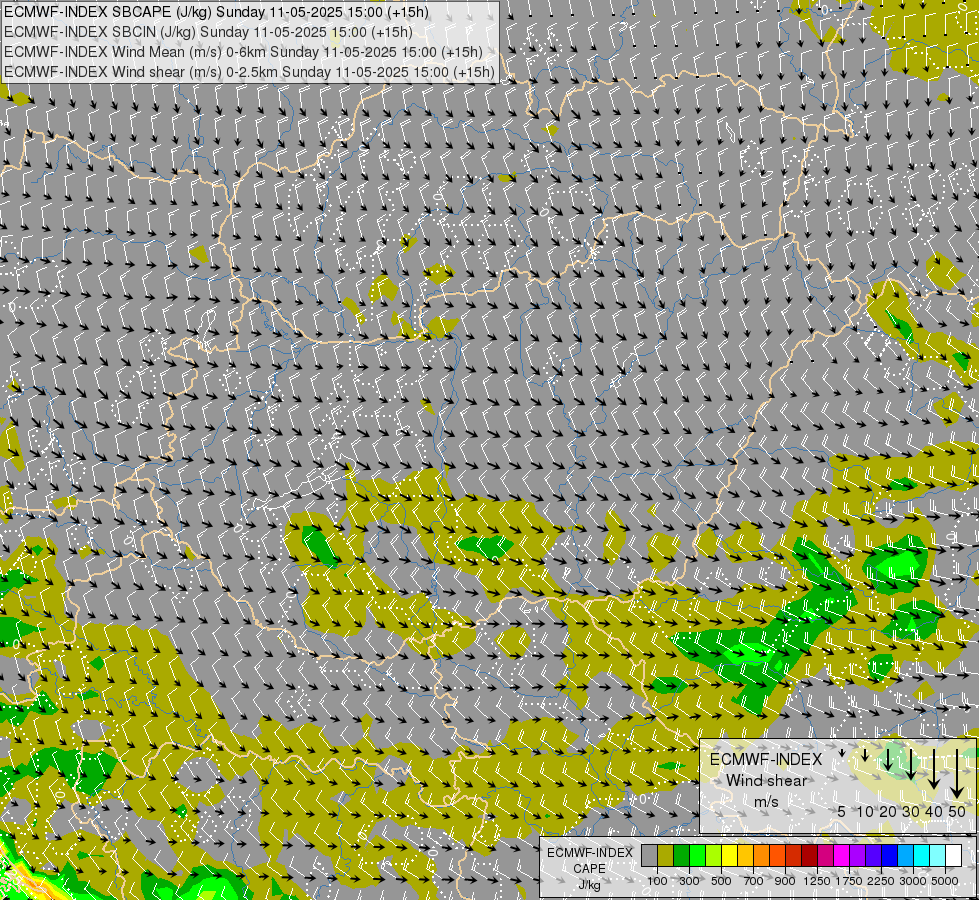Screen dimensions: 979x900
Task: Click the '5' wind shear scale label
Action: [x=842, y=812]
